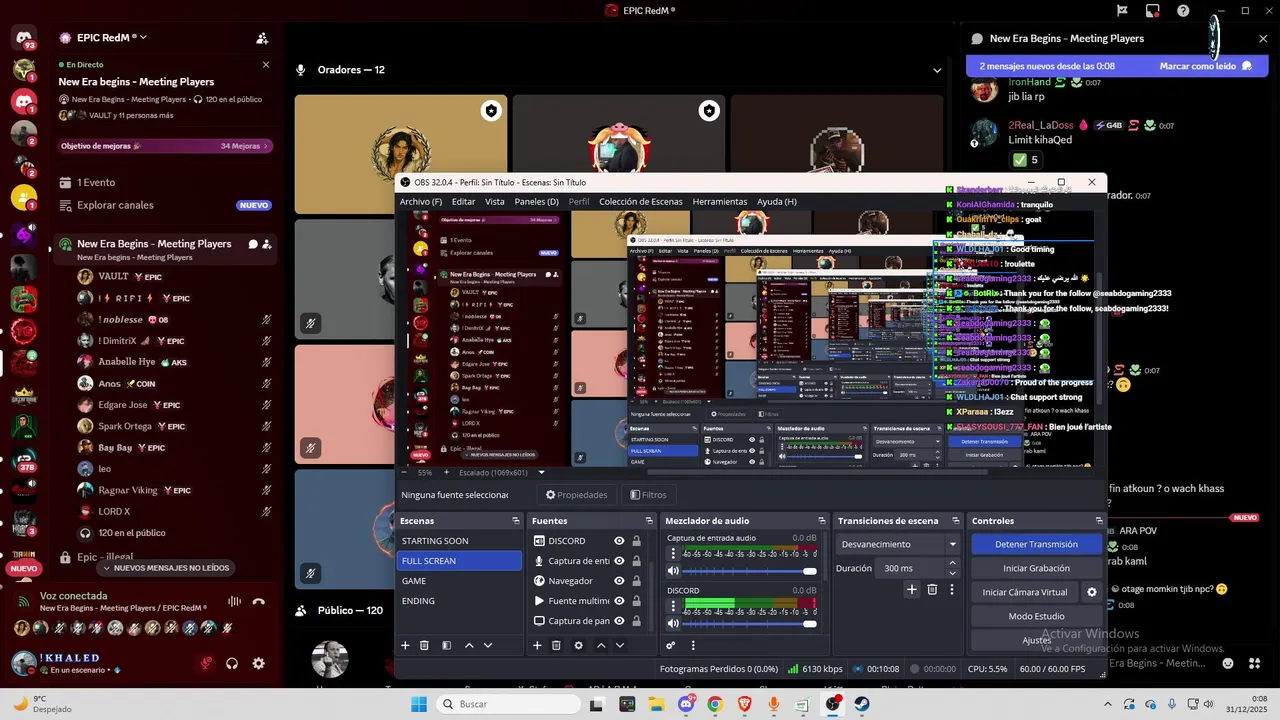This screenshot has width=1280, height=720.
Task: Pop out the Escenas dock
Action: (516, 521)
